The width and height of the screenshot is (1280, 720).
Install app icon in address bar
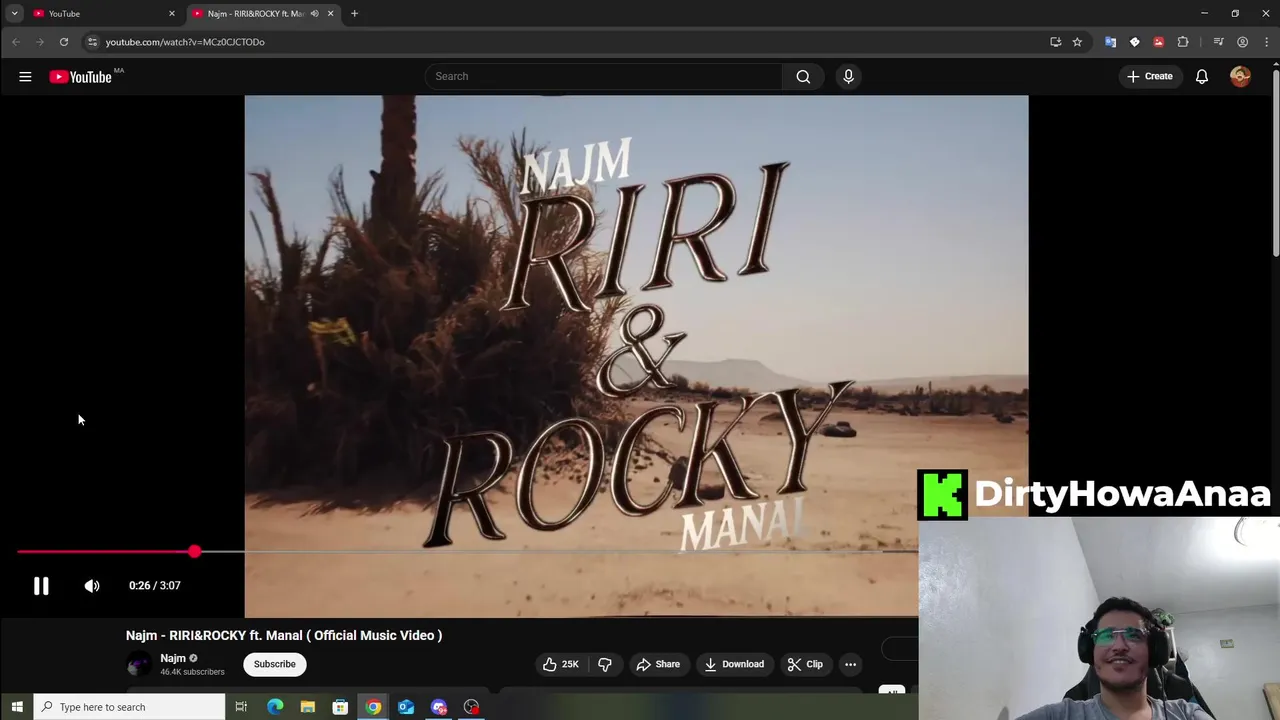tap(1055, 42)
